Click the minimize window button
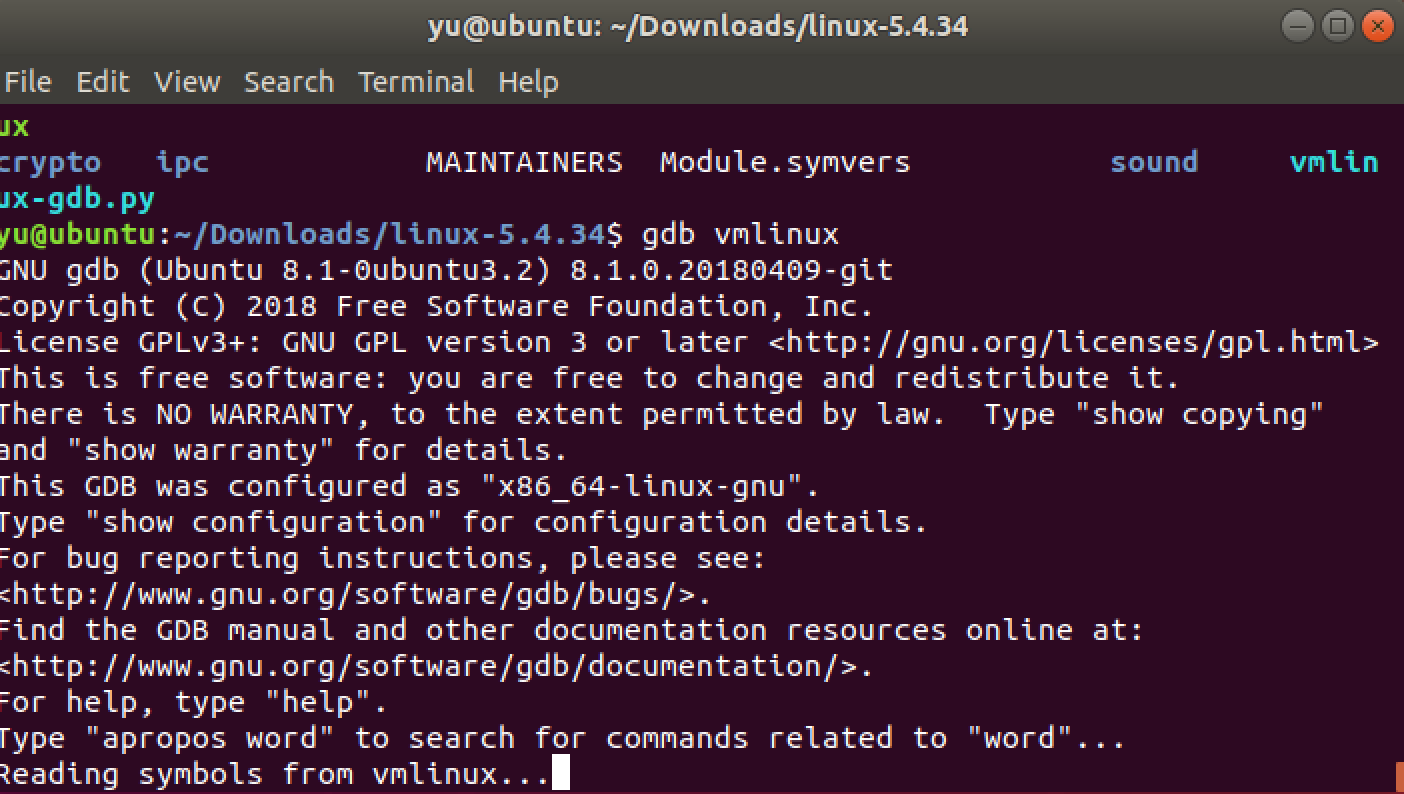 1296,25
